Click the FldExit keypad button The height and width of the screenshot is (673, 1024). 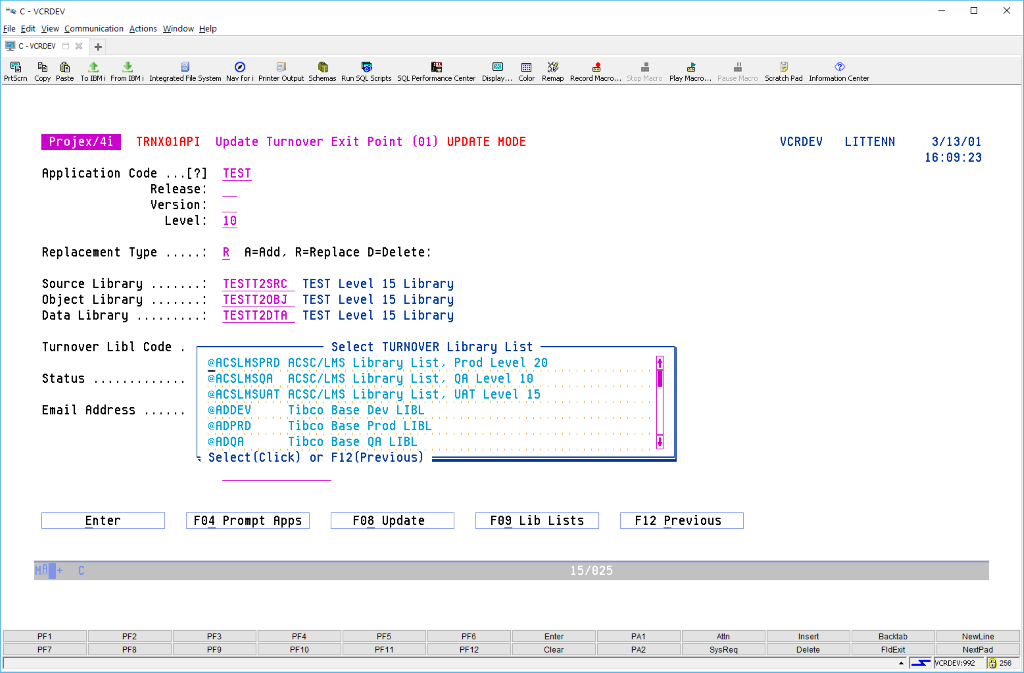point(893,650)
